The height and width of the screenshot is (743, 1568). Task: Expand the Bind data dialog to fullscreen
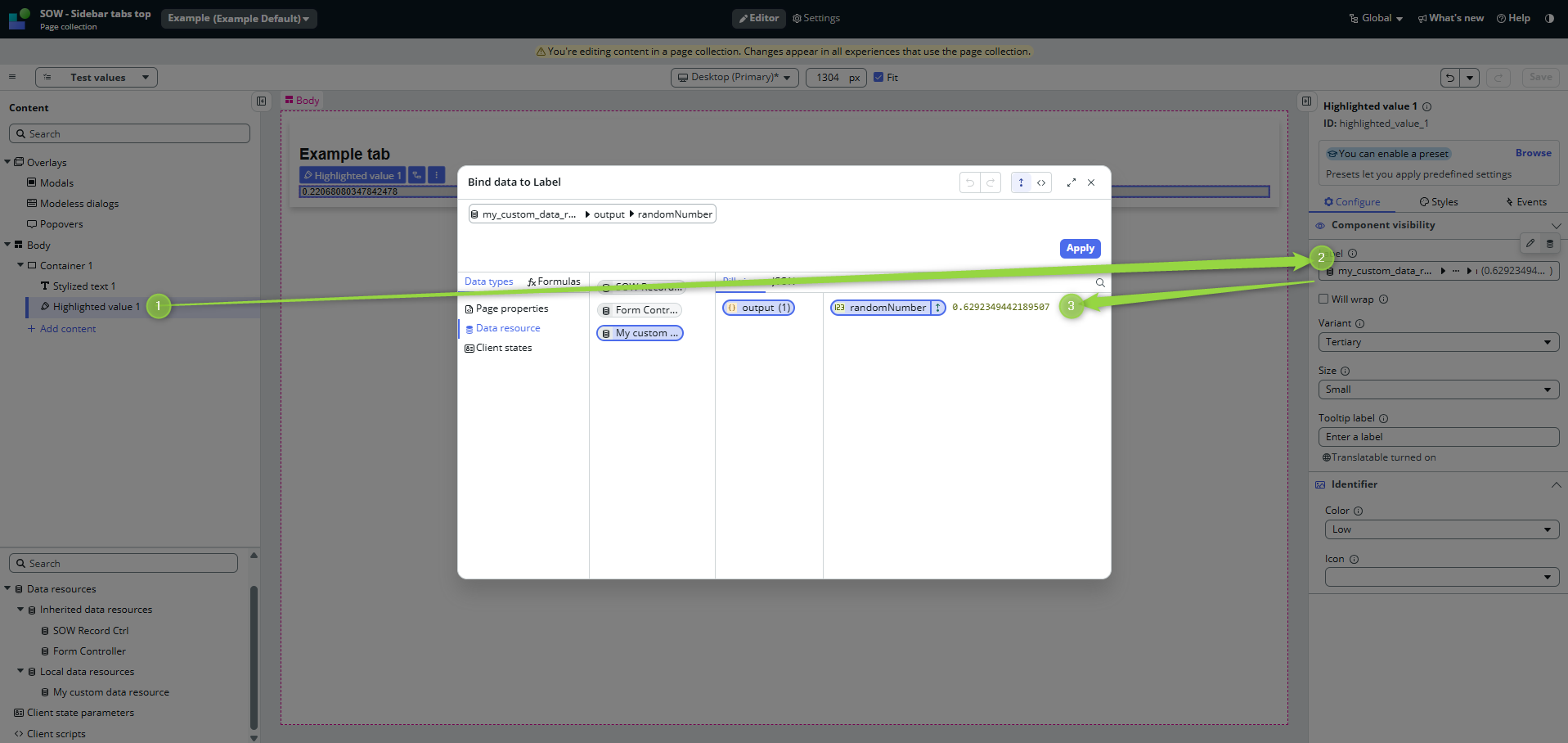tap(1072, 182)
